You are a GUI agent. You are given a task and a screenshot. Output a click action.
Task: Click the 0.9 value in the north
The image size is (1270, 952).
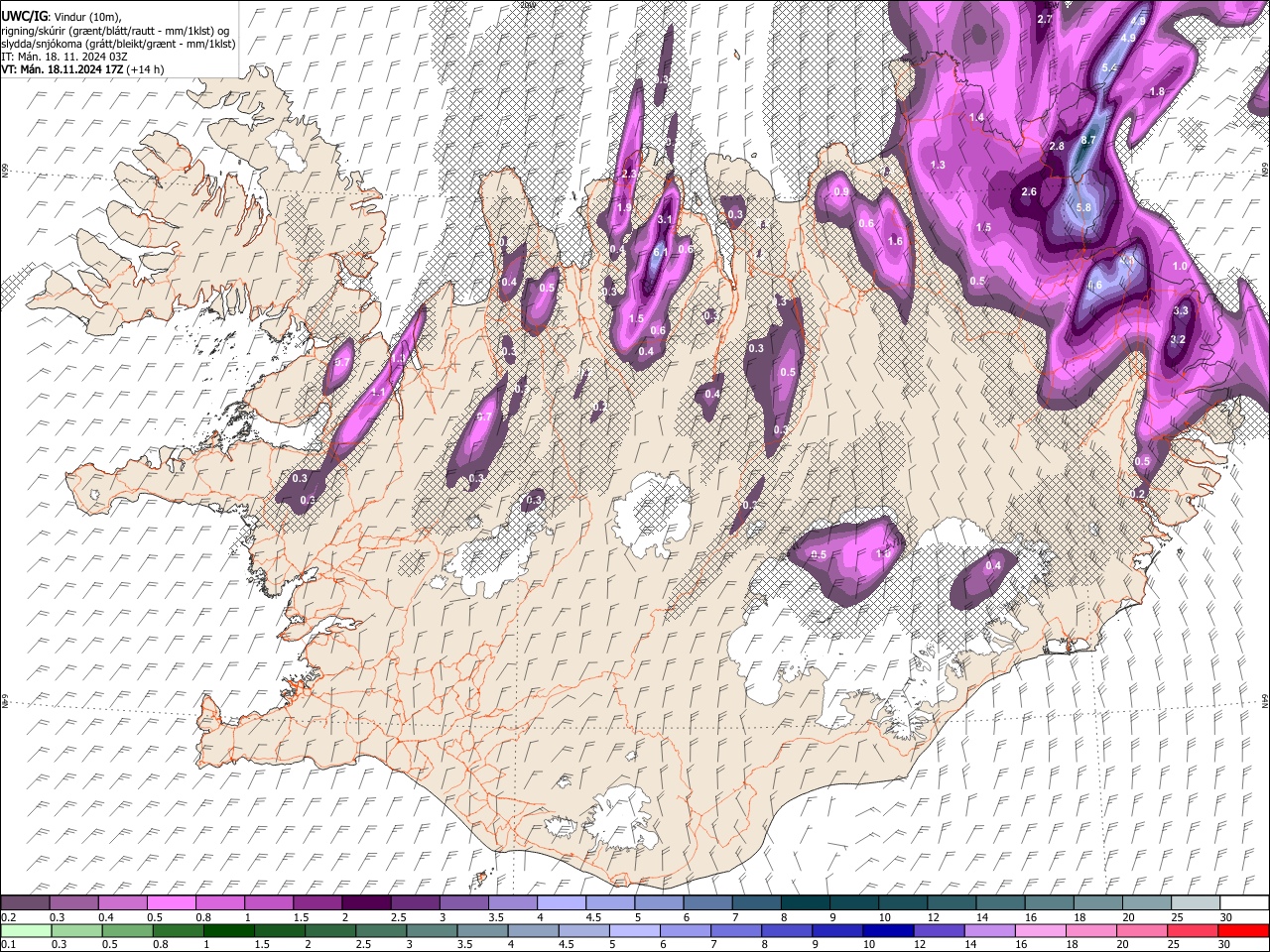point(841,191)
